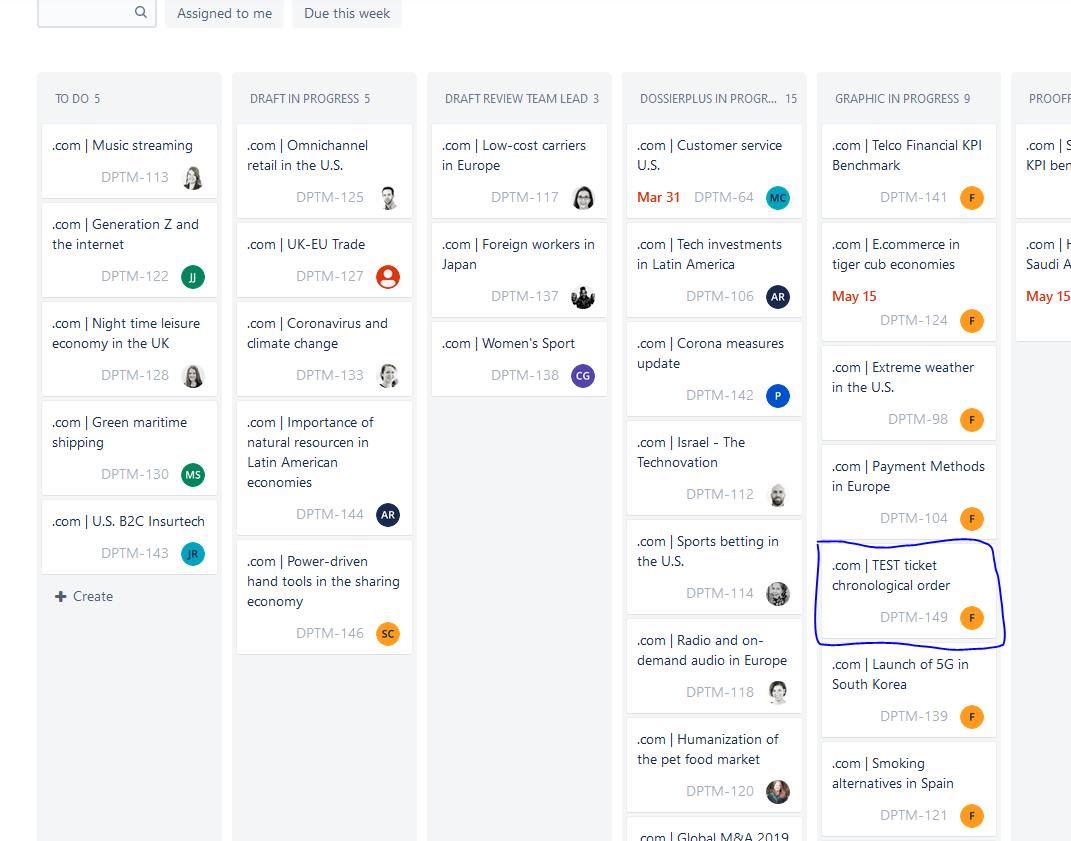Select the Women's Sport card

pyautogui.click(x=519, y=359)
